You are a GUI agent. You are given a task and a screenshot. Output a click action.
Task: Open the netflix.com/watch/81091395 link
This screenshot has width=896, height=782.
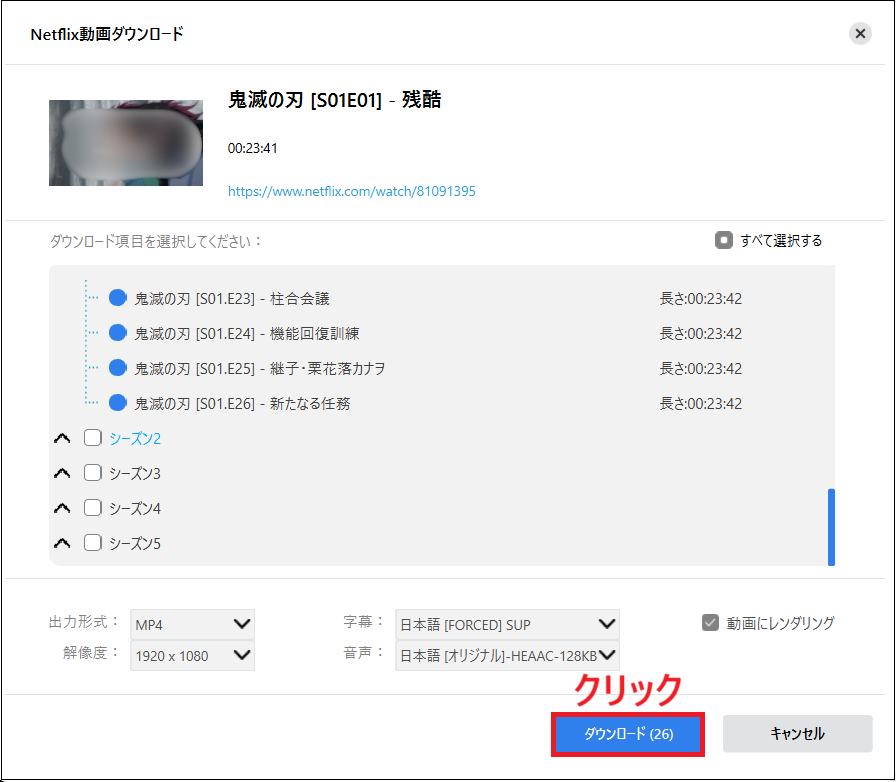(x=351, y=191)
